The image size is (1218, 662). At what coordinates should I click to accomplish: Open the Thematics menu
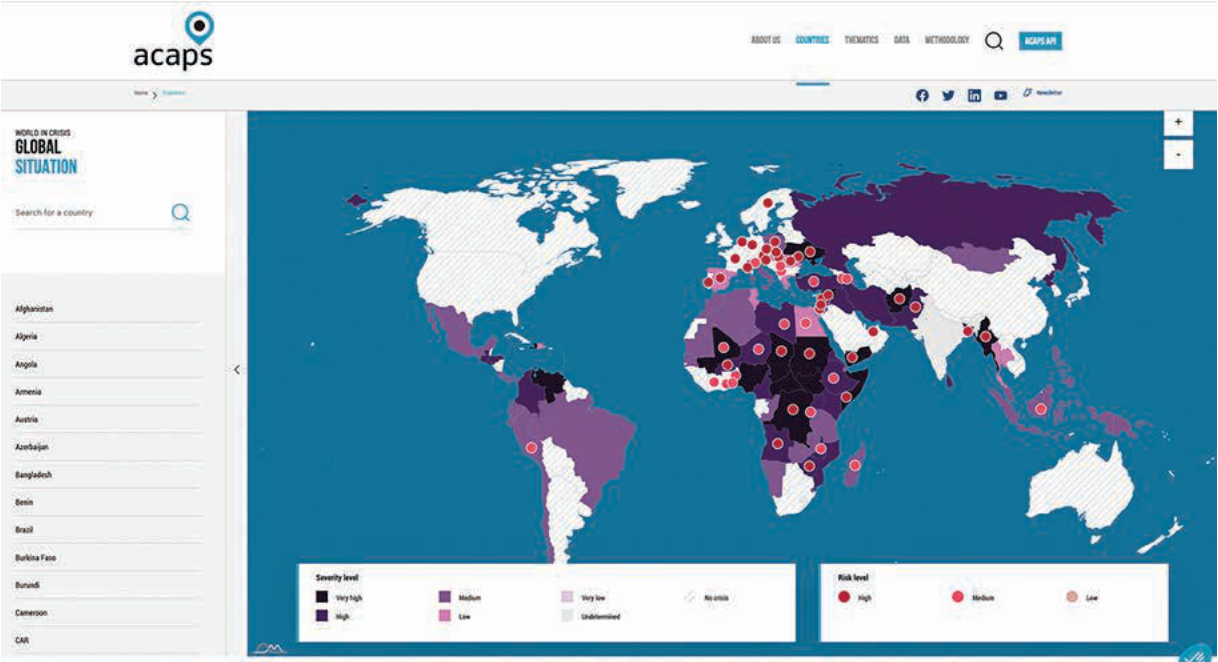(861, 40)
